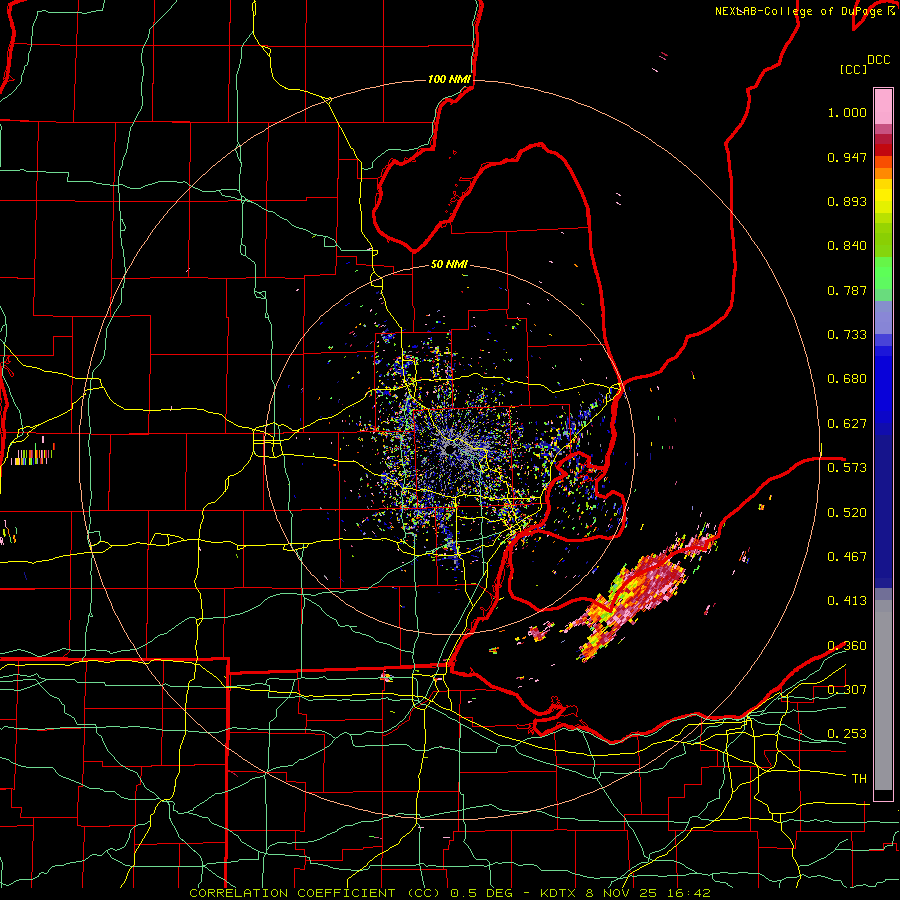The image size is (900, 900).
Task: Select the 0.573 color scale label
Action: pos(847,468)
